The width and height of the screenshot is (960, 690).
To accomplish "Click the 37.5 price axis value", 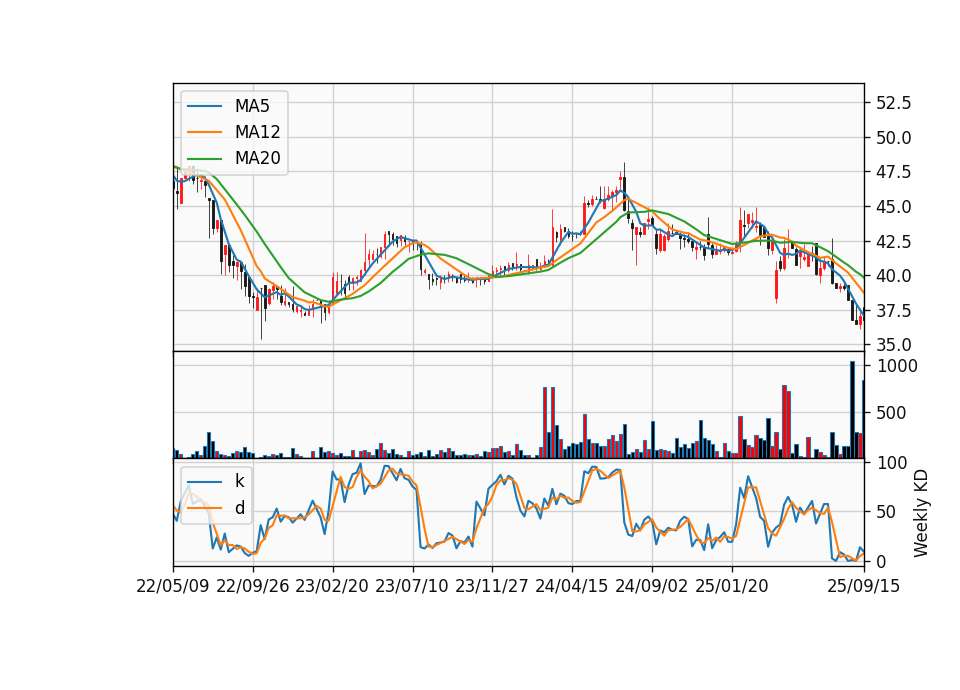I will [x=893, y=311].
